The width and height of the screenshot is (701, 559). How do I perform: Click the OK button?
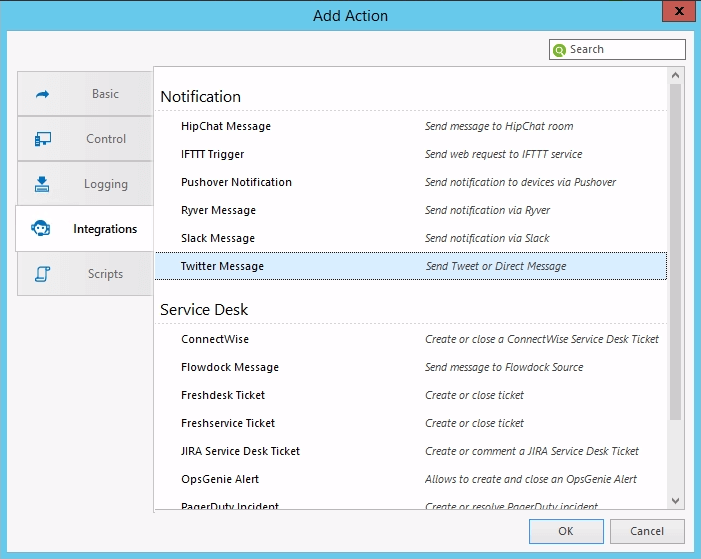(x=566, y=531)
